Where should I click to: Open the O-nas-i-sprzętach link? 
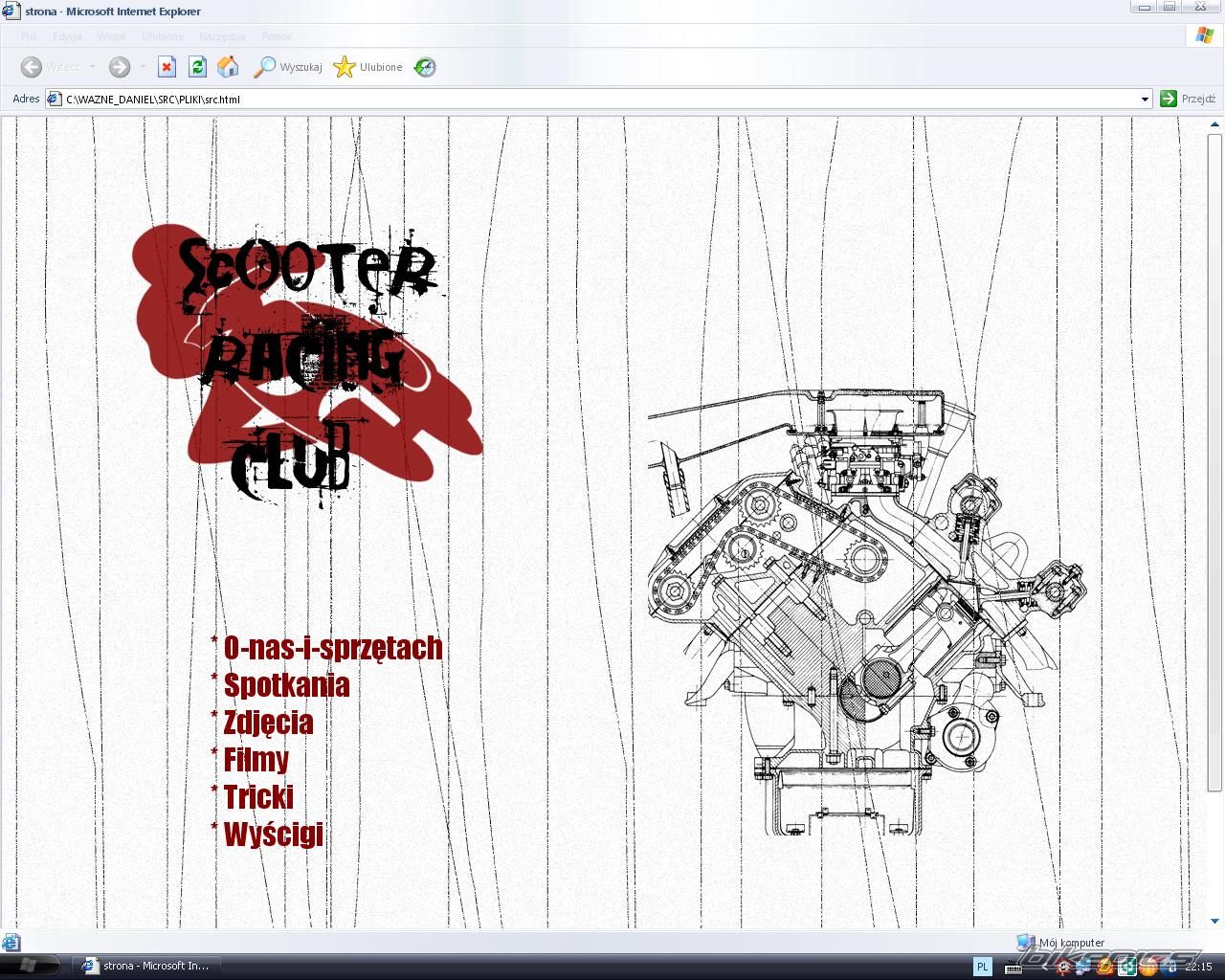pos(333,648)
